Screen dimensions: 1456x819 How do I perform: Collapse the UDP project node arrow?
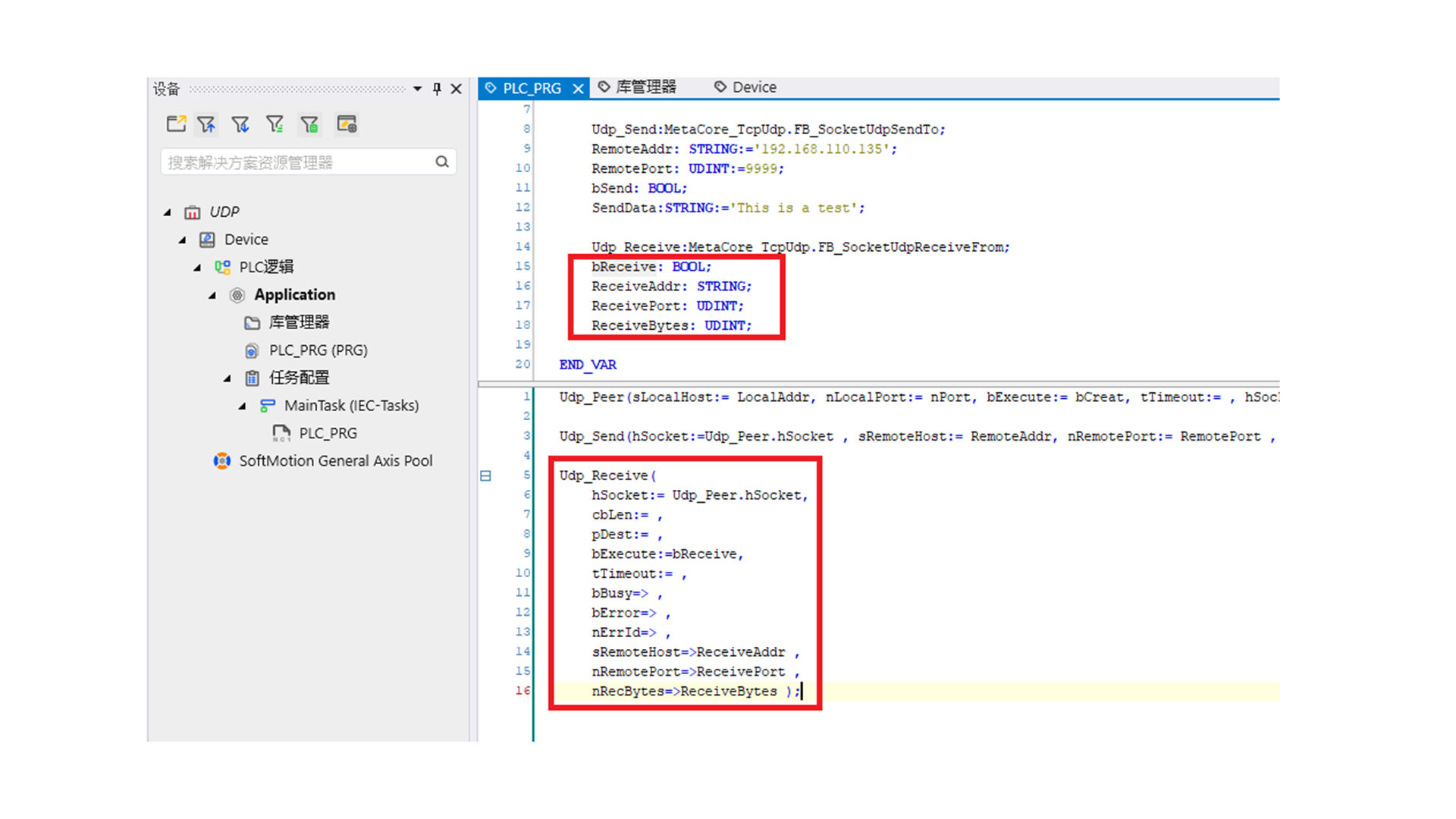pyautogui.click(x=168, y=212)
